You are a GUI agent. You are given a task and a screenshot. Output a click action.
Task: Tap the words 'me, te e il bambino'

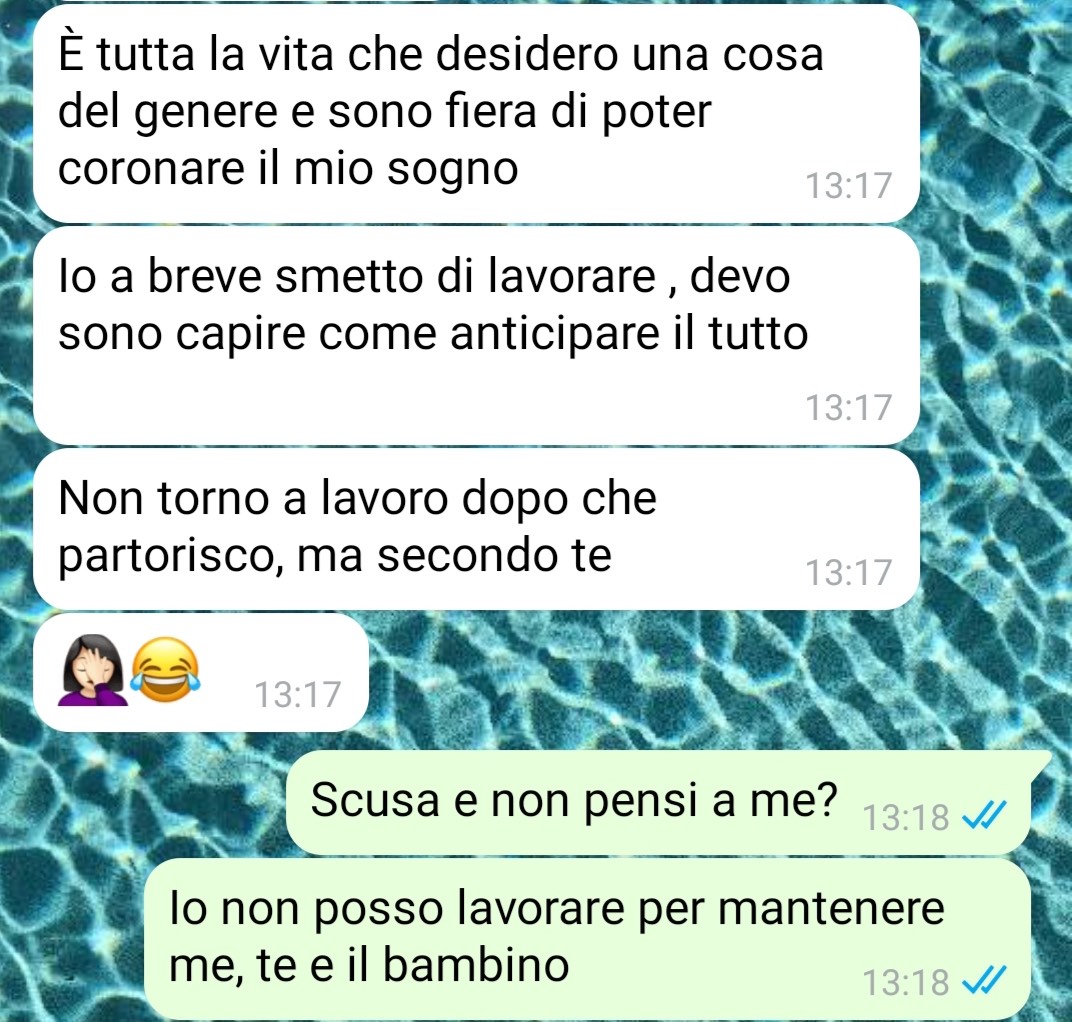point(368,965)
